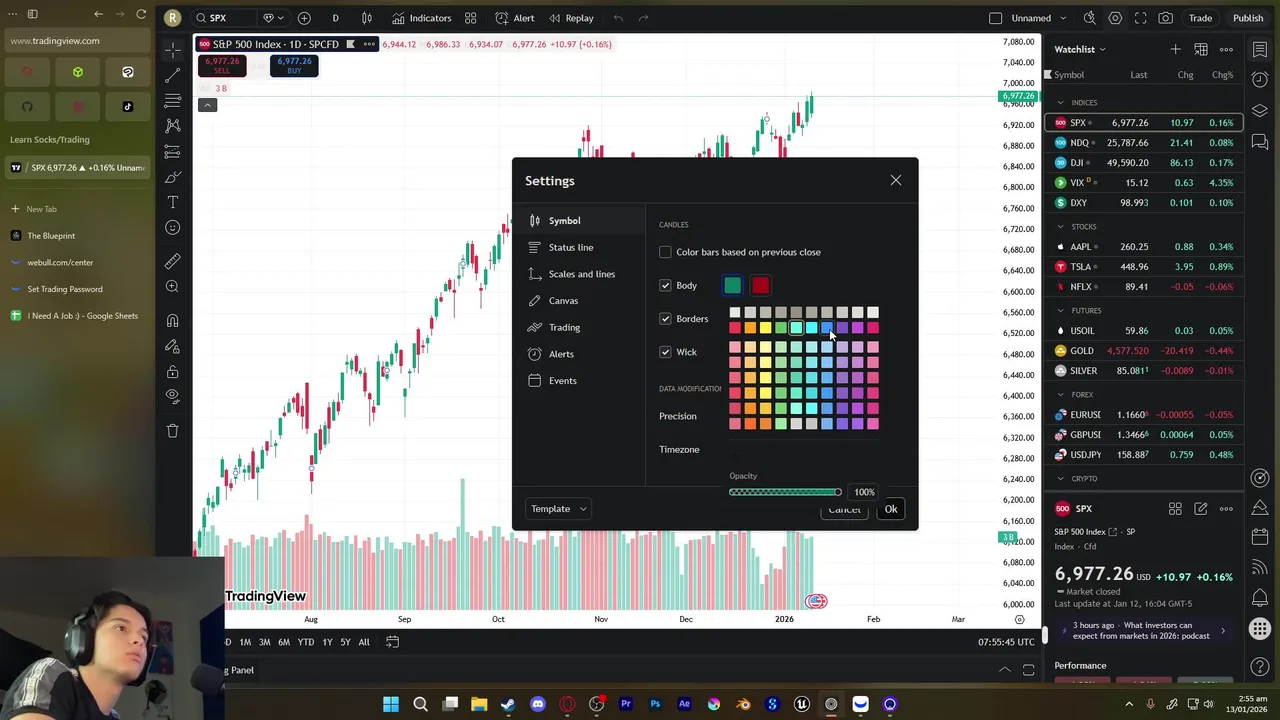Click the green Body up-color swatch
The image size is (1280, 720).
pos(733,286)
